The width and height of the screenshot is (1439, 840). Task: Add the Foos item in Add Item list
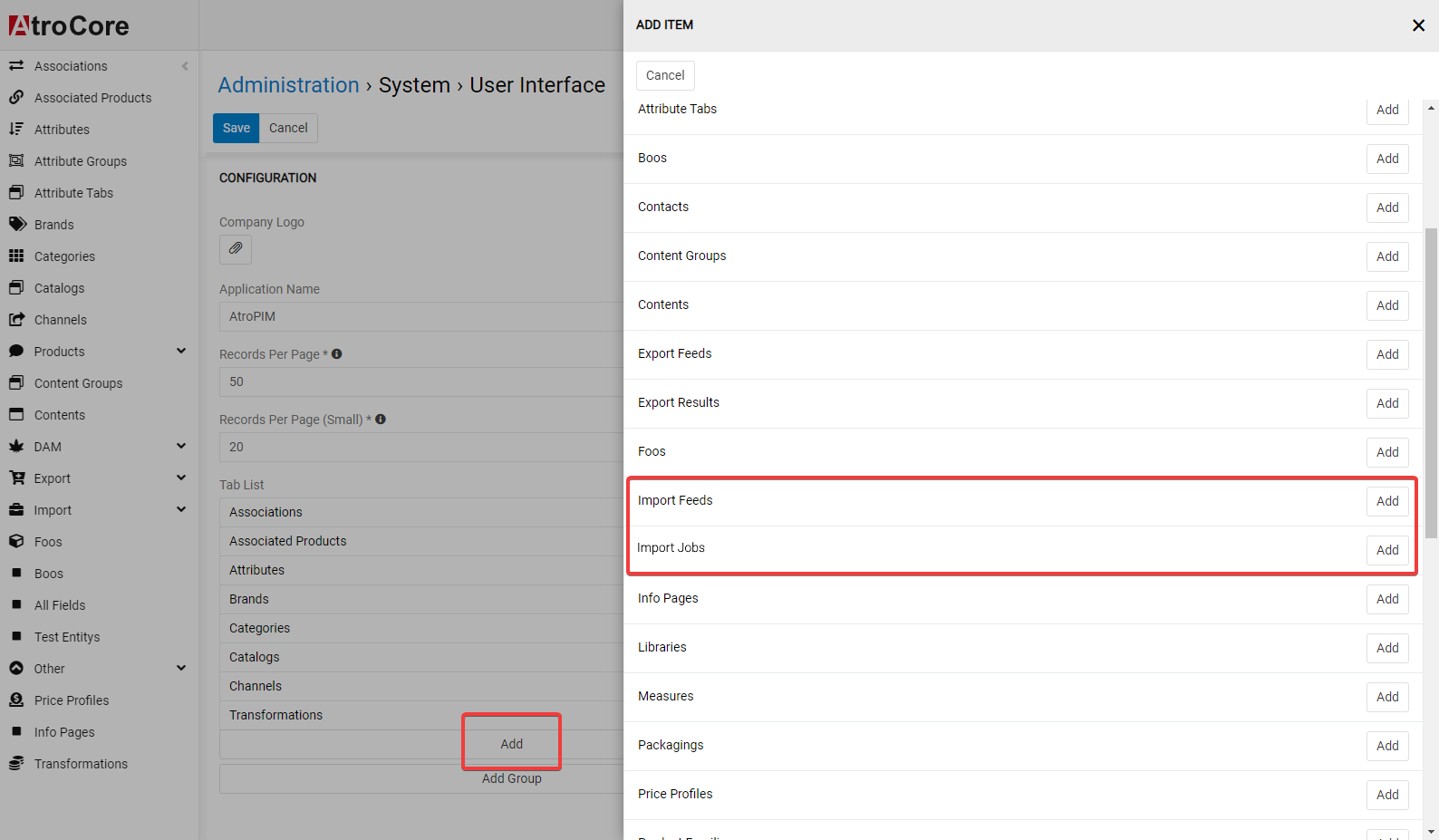(1387, 452)
